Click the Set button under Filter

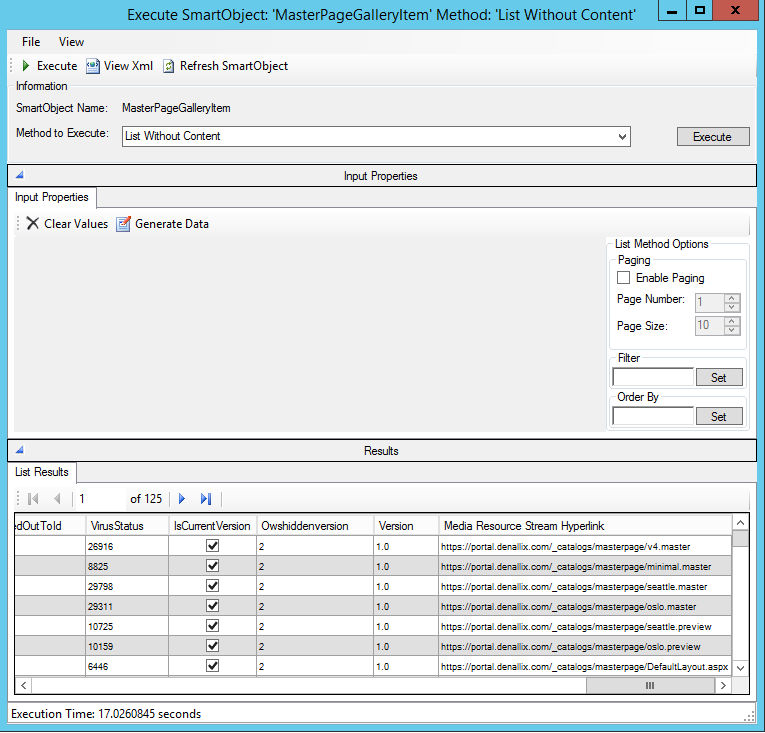[x=718, y=377]
